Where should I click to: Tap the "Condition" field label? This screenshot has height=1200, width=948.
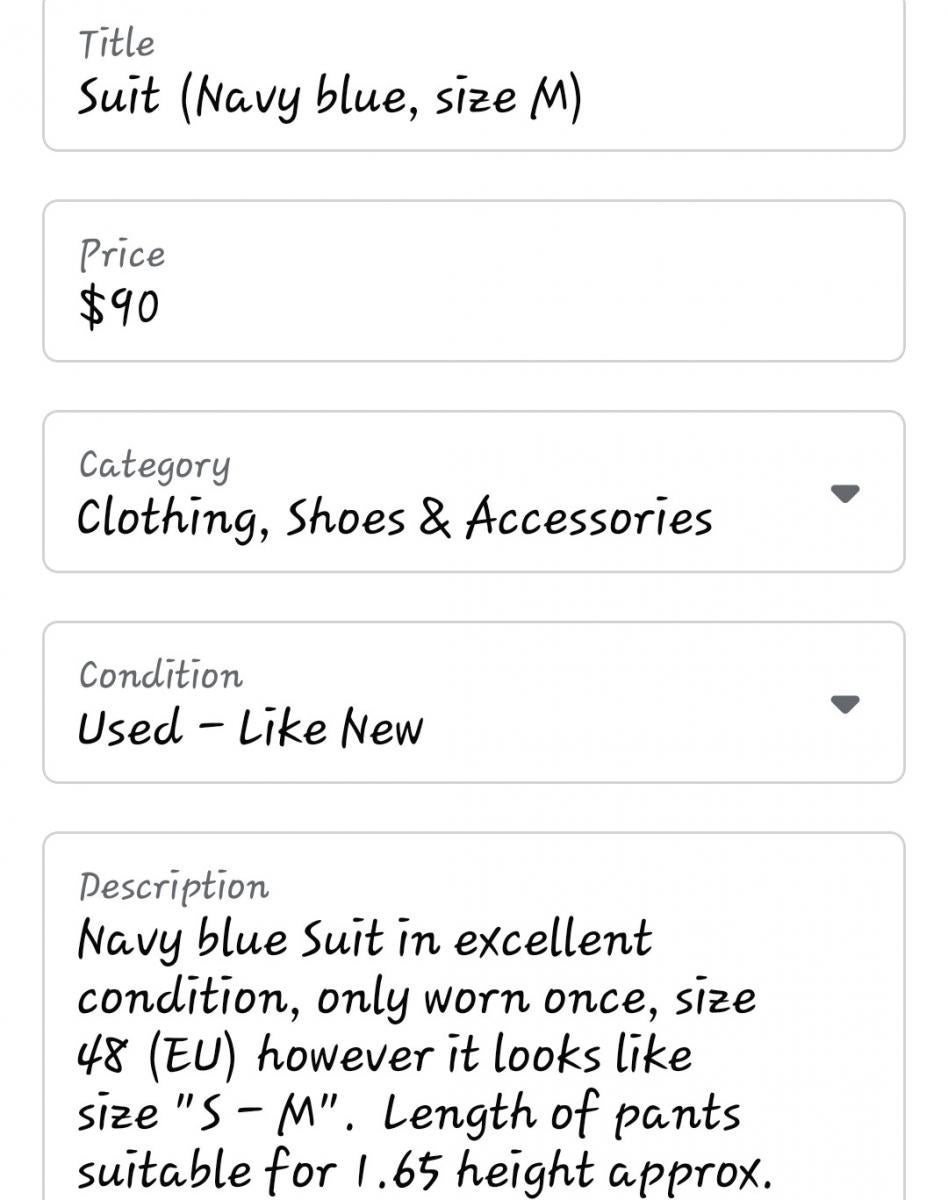[160, 676]
